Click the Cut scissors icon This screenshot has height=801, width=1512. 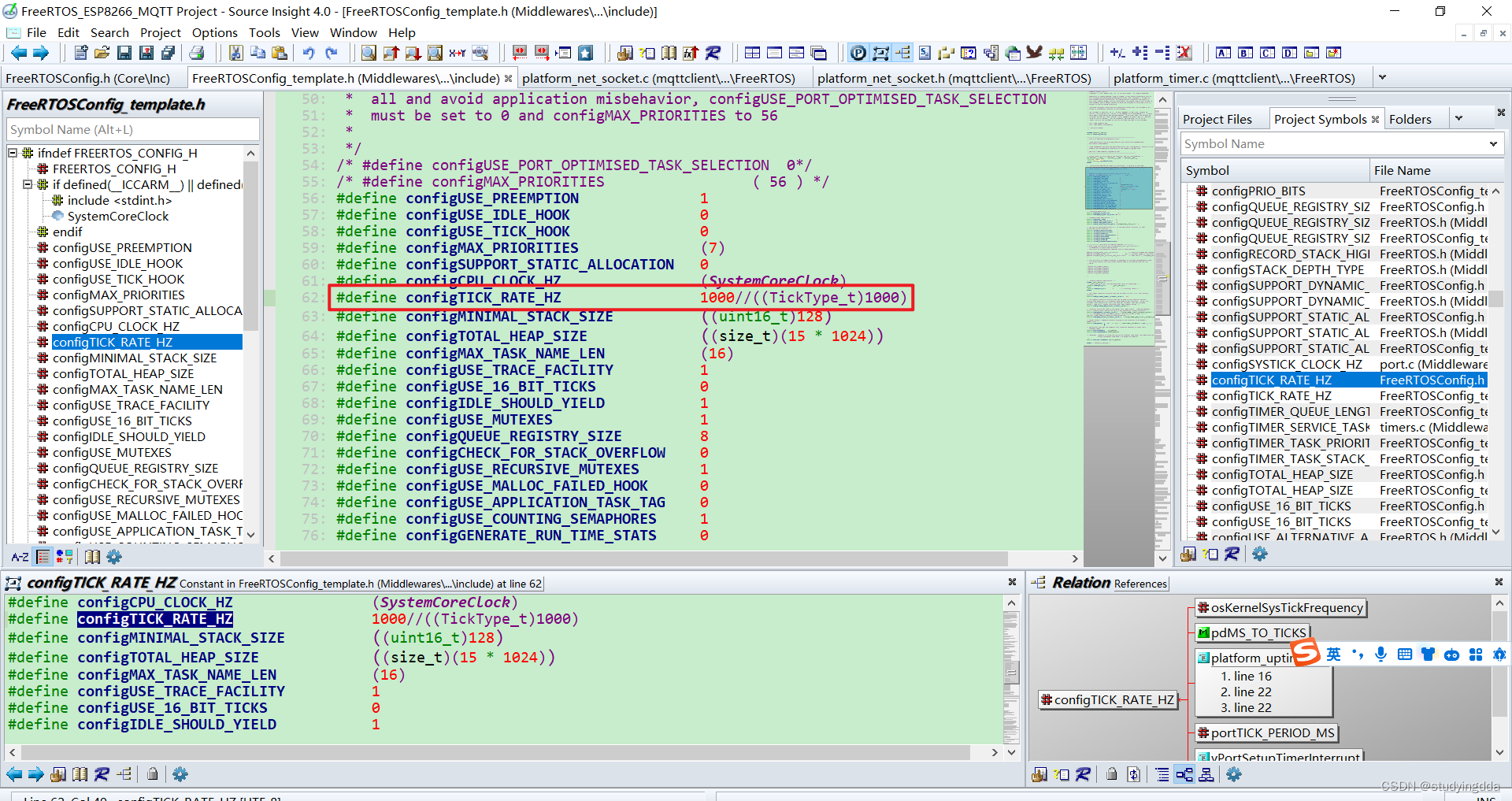coord(235,53)
